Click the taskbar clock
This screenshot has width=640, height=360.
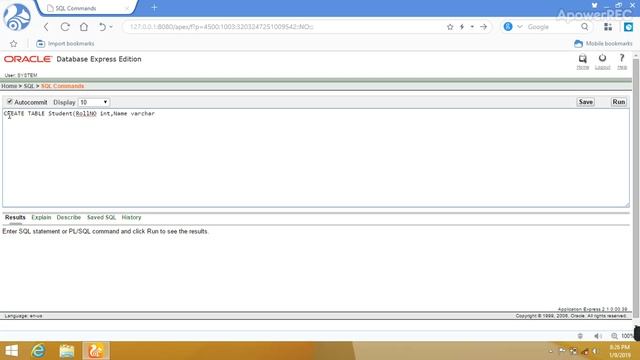(619, 351)
